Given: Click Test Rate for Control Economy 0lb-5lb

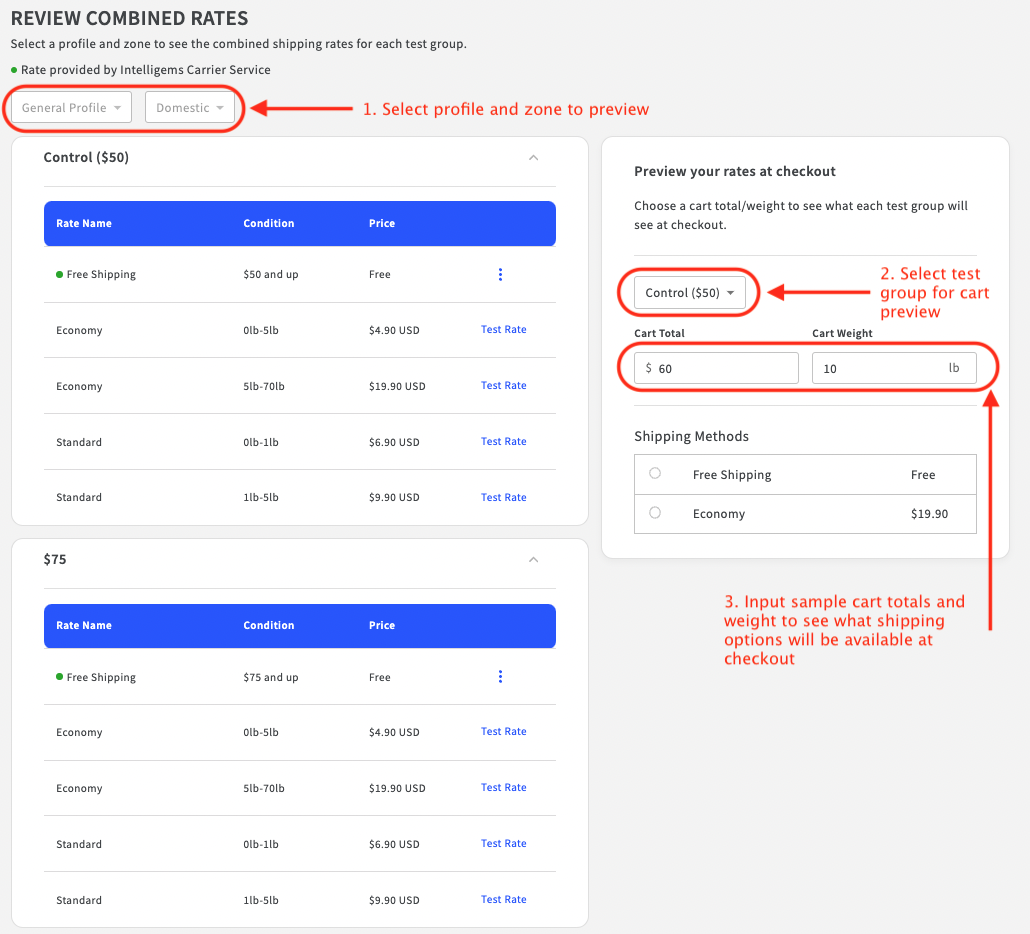Looking at the screenshot, I should click(503, 330).
